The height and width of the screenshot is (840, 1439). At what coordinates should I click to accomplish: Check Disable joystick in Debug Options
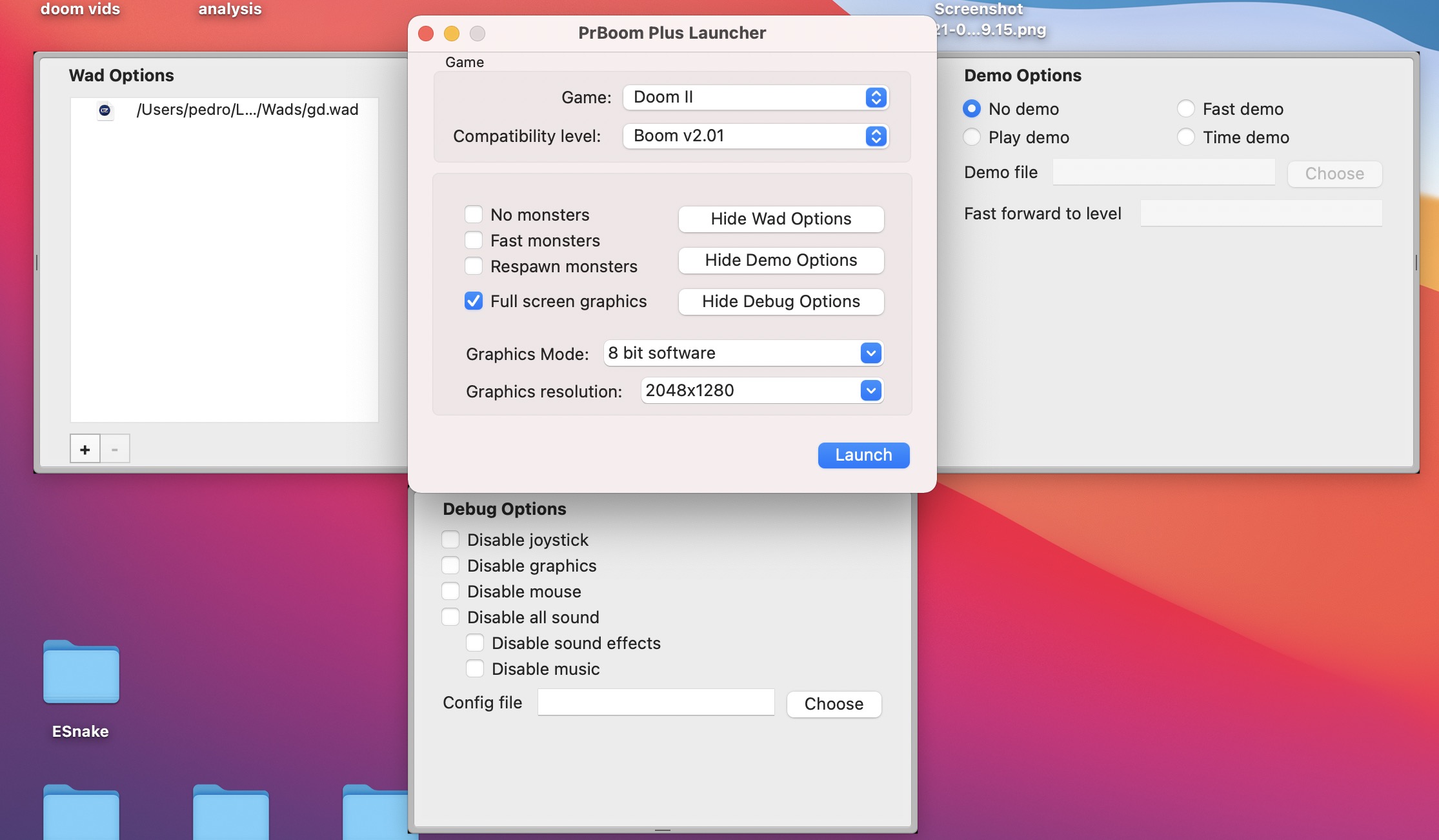(450, 539)
